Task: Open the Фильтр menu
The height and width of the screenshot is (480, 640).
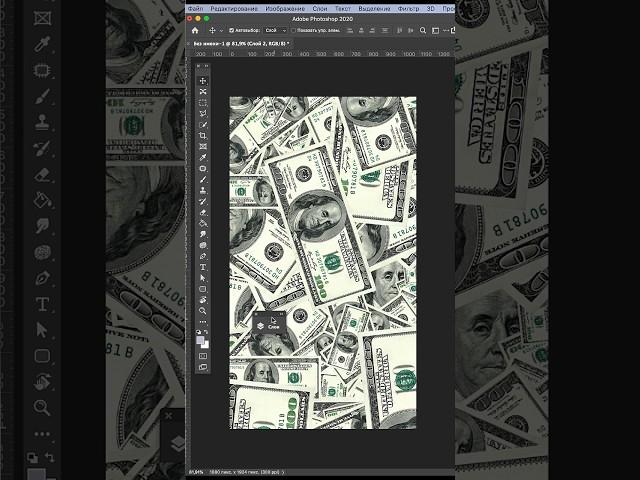Action: (408, 9)
